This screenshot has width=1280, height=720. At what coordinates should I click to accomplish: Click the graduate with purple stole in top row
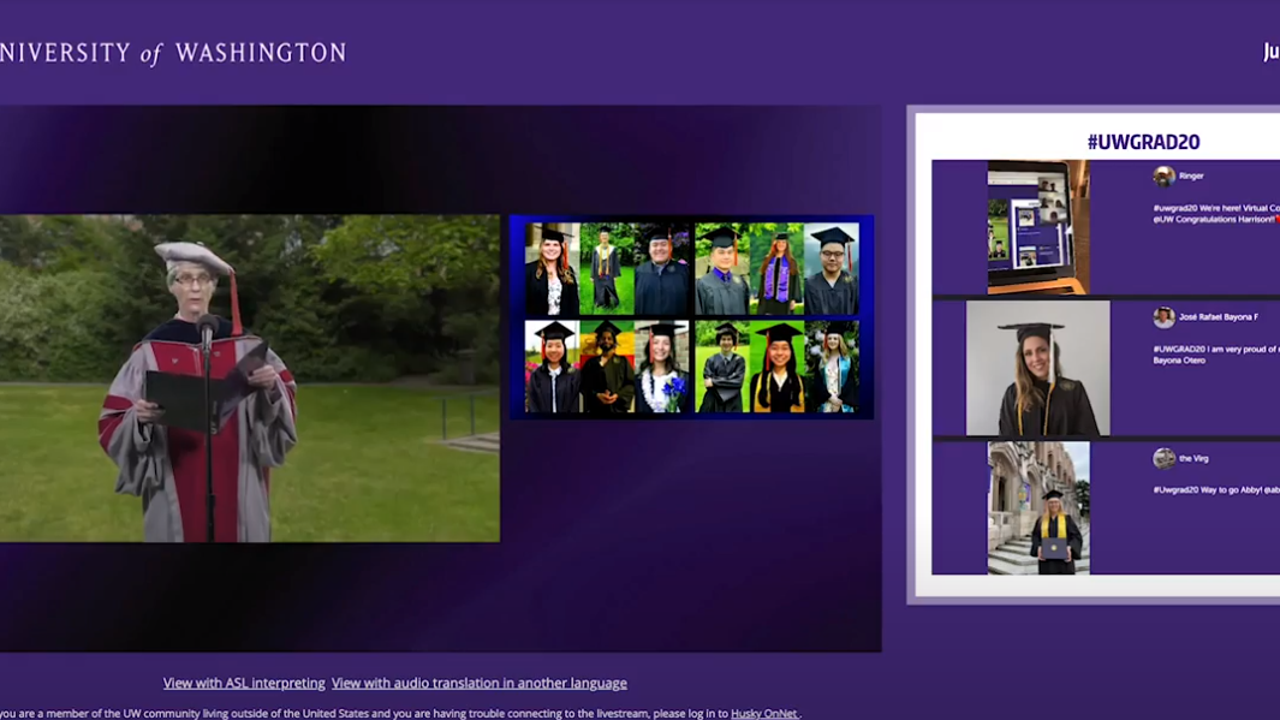pos(778,268)
